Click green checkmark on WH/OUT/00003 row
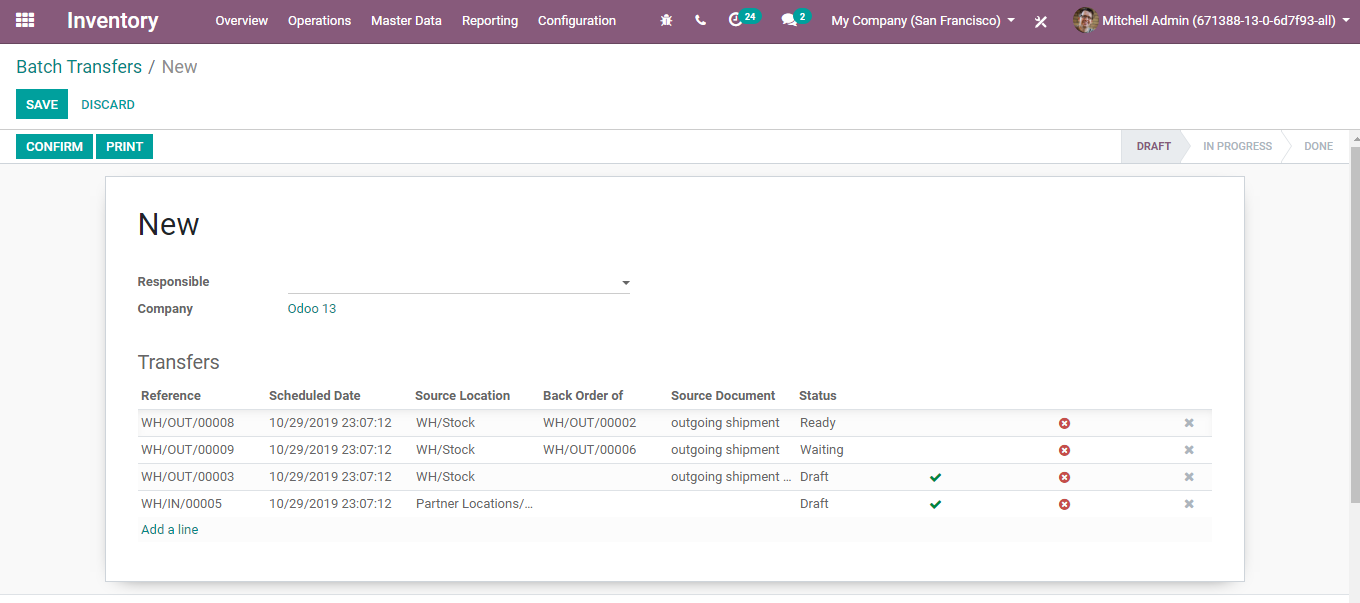1360x603 pixels. 935,477
